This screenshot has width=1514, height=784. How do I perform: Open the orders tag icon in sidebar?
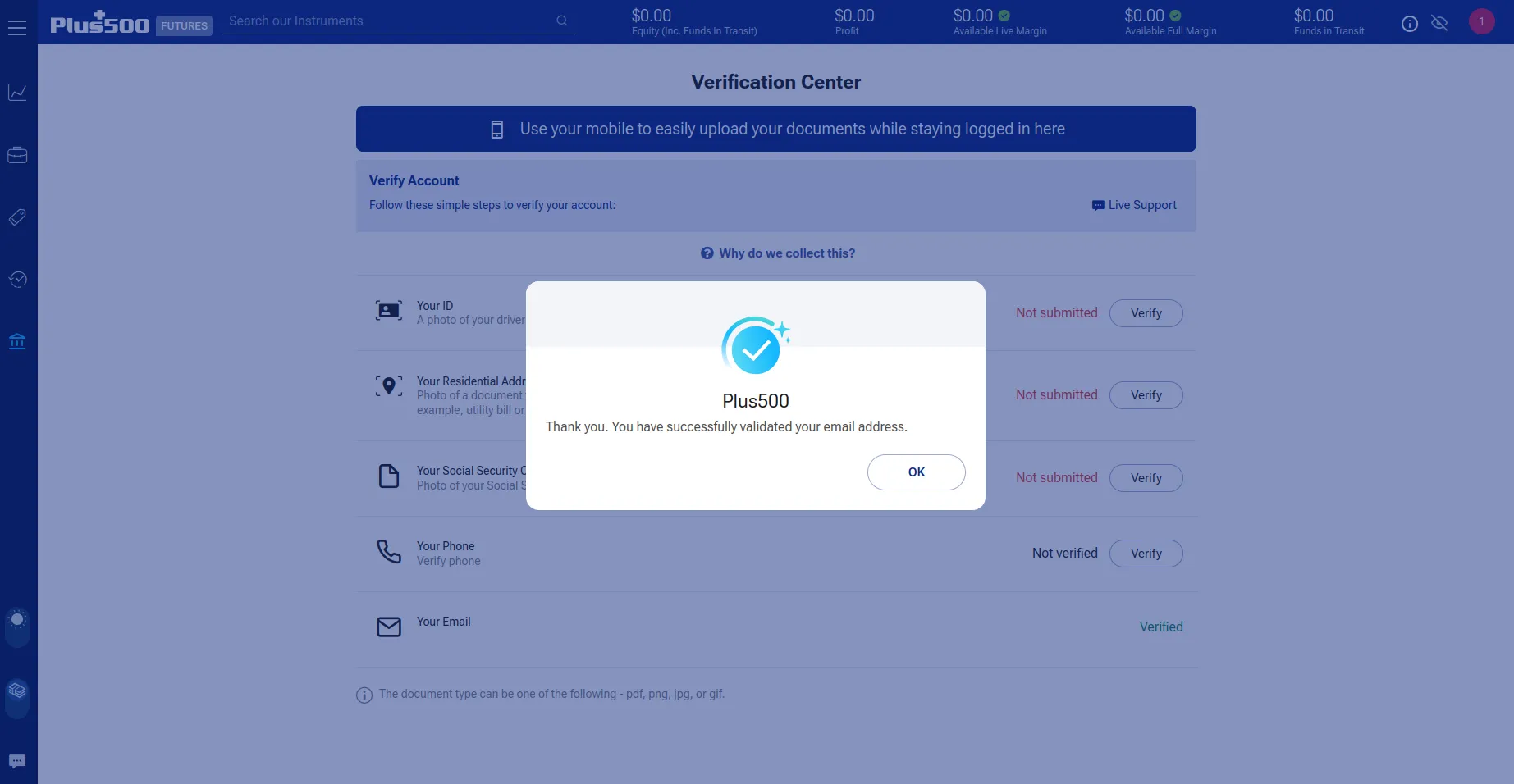click(x=17, y=217)
